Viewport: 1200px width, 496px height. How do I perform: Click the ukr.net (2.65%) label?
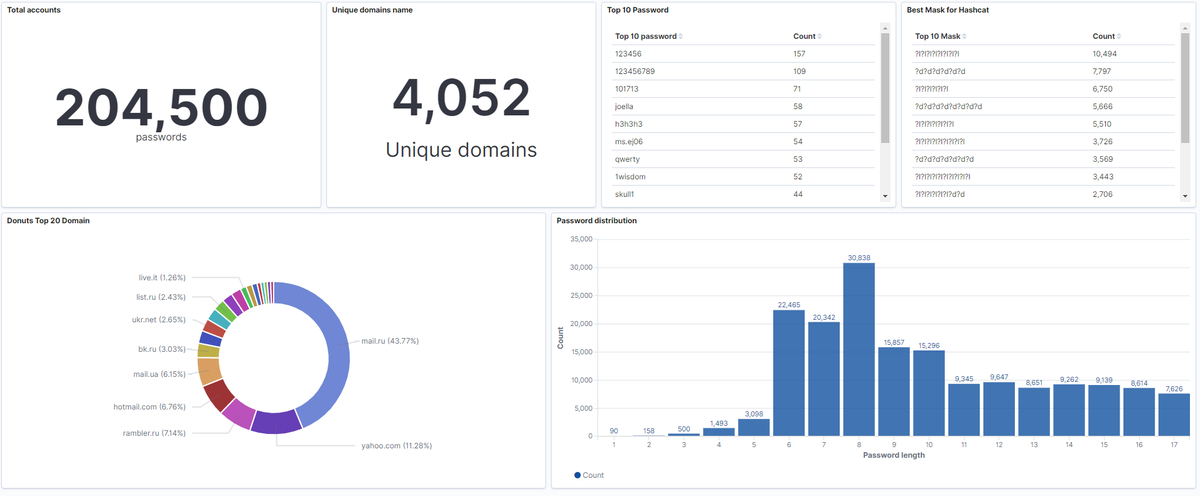[x=158, y=320]
